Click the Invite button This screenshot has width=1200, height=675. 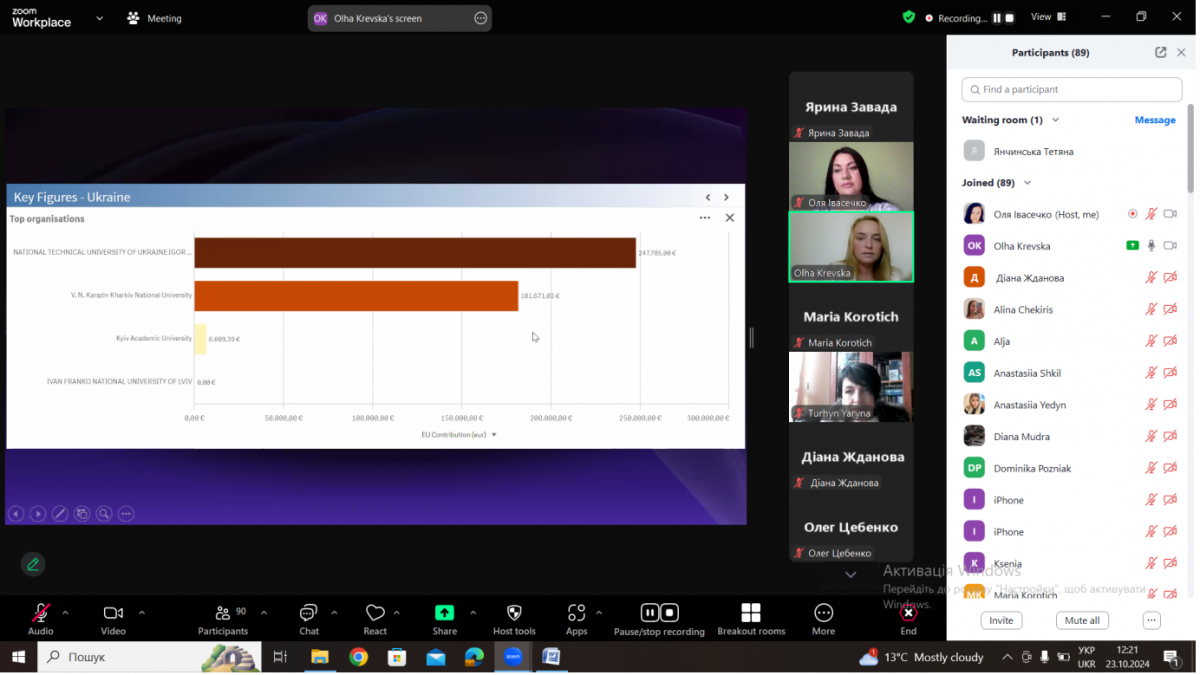[1001, 620]
